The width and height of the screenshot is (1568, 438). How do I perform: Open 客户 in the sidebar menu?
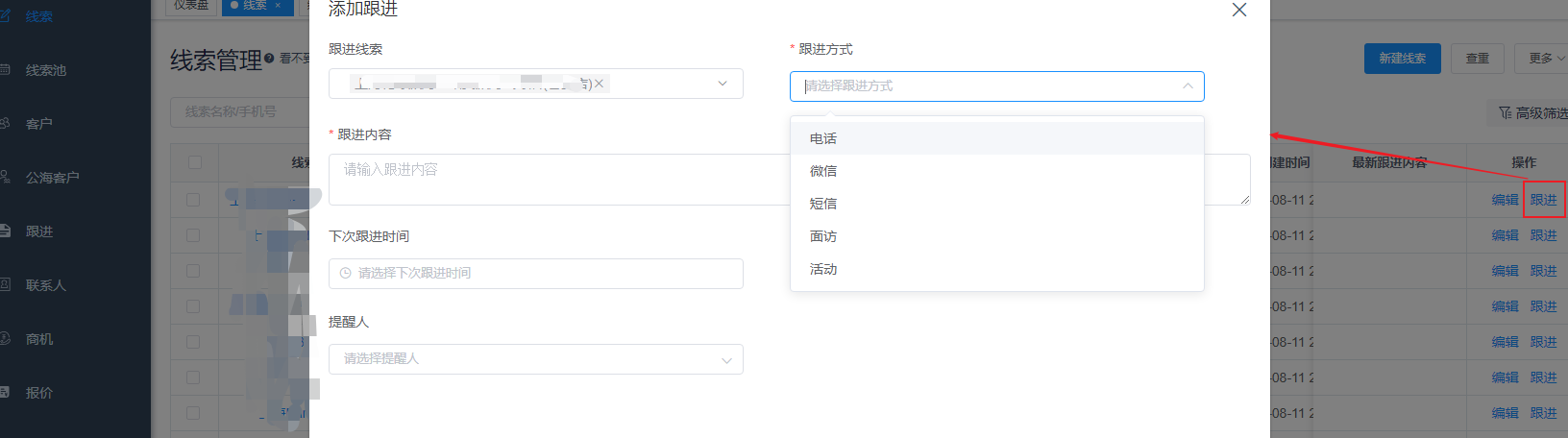[x=39, y=124]
